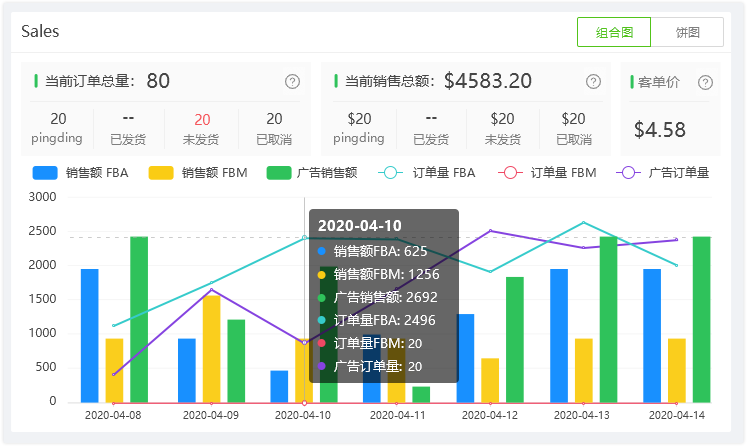Click tooltip header 2020-04-10
Image resolution: width=747 pixels, height=446 pixels.
tap(360, 226)
